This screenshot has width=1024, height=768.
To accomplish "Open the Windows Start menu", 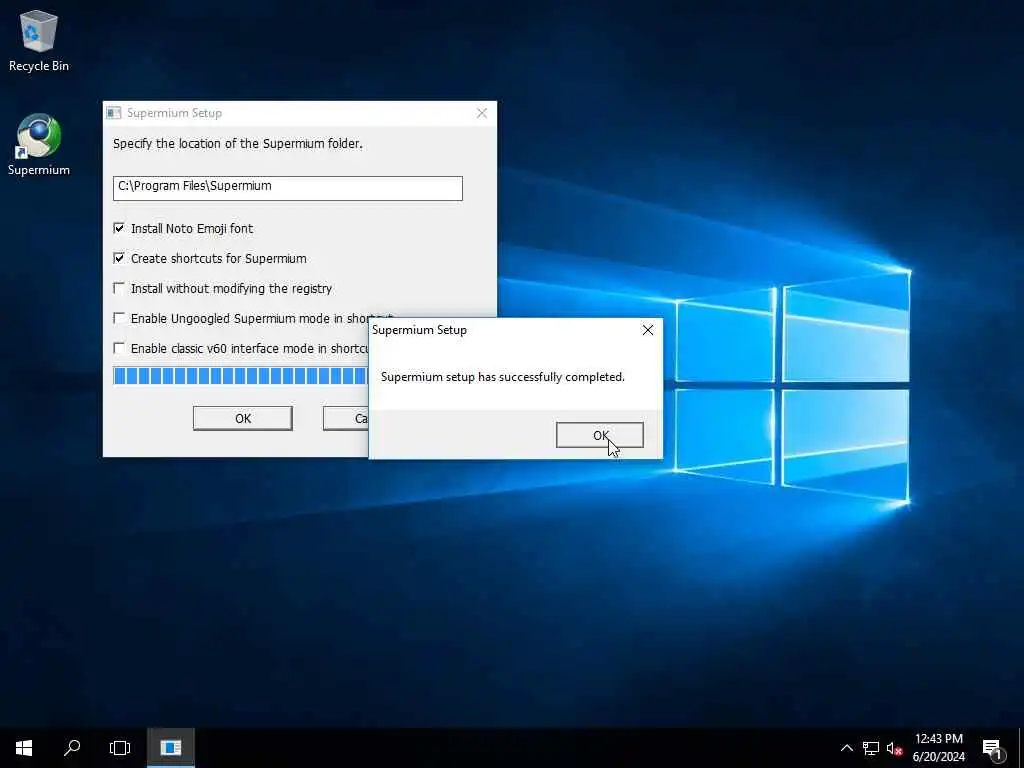I will tap(24, 748).
